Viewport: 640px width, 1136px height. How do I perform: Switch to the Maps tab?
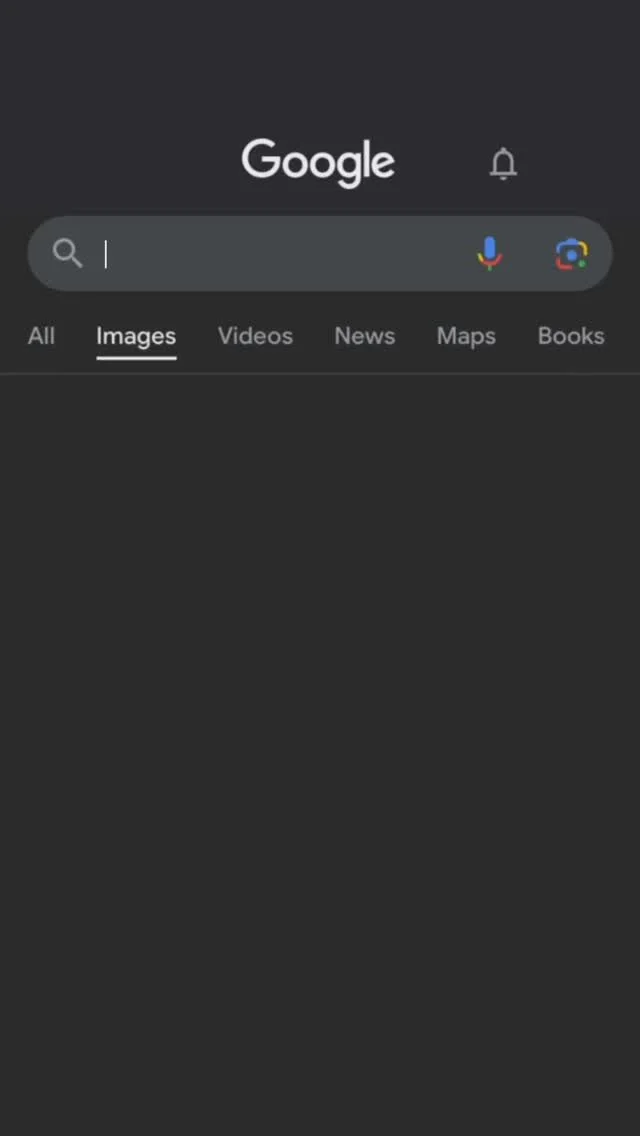pyautogui.click(x=466, y=336)
